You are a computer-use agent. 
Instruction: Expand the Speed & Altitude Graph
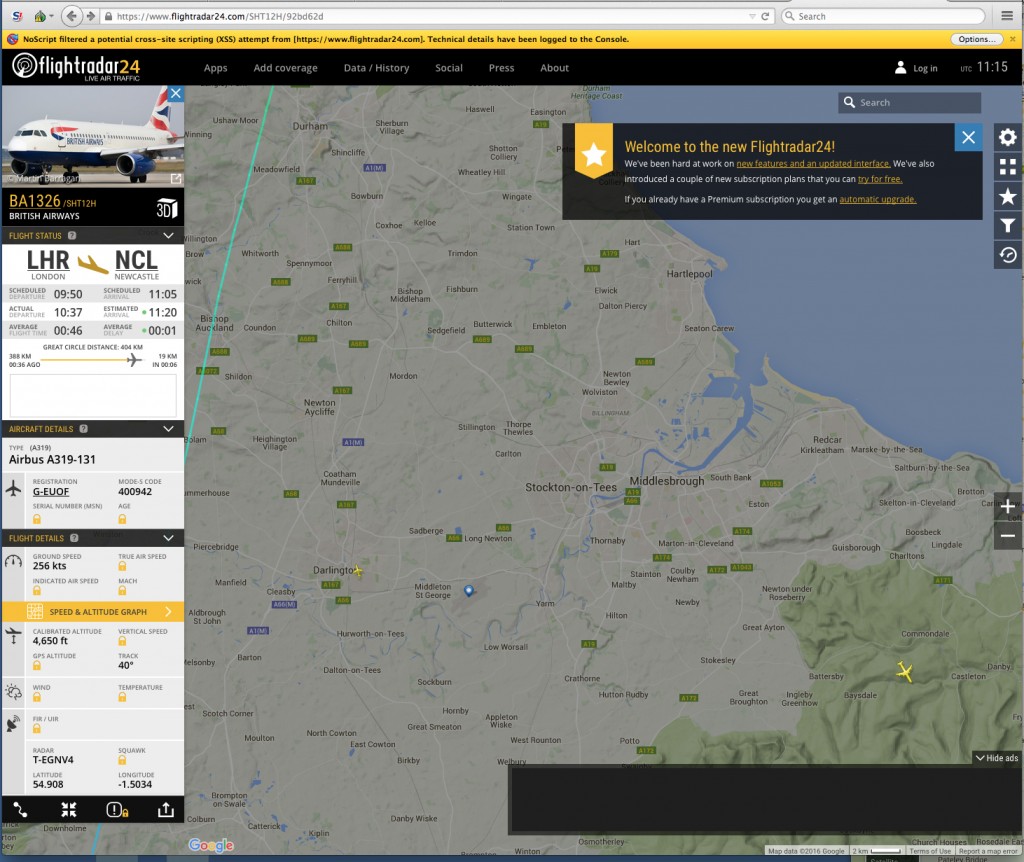click(x=93, y=612)
